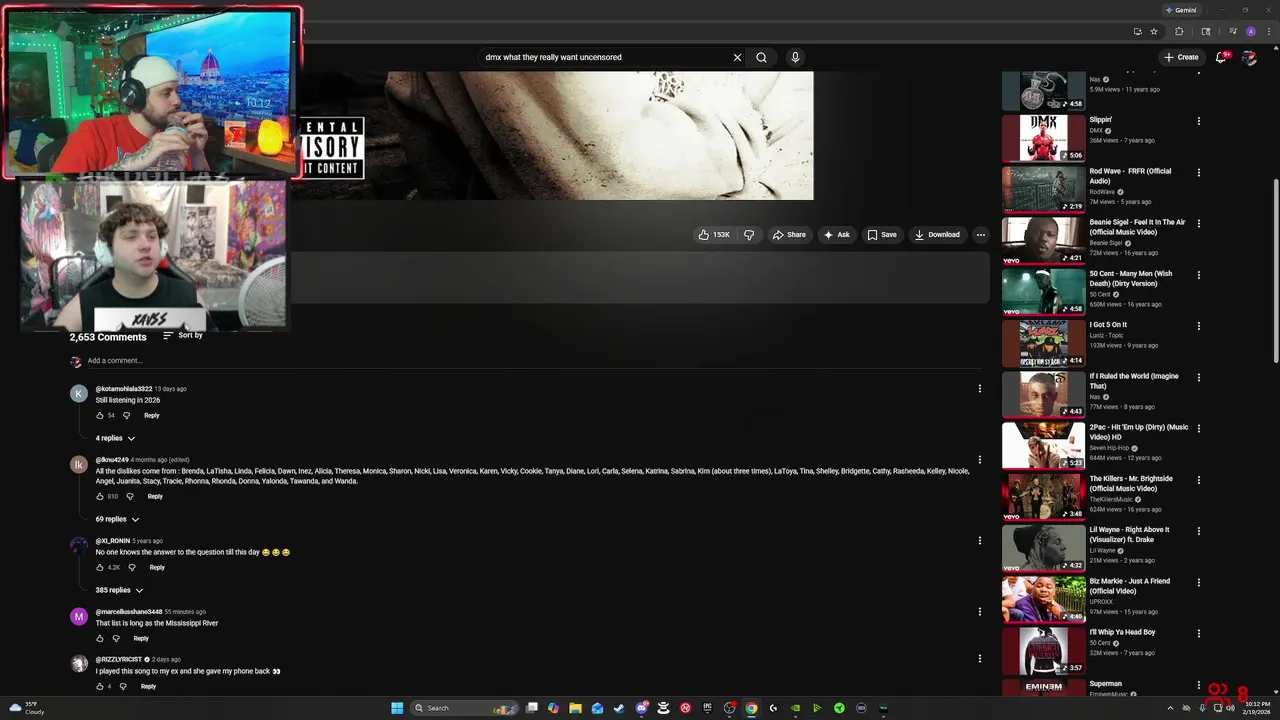Open @RIZZLYRICIST channel name
Viewport: 1280px width, 720px height.
pos(119,659)
